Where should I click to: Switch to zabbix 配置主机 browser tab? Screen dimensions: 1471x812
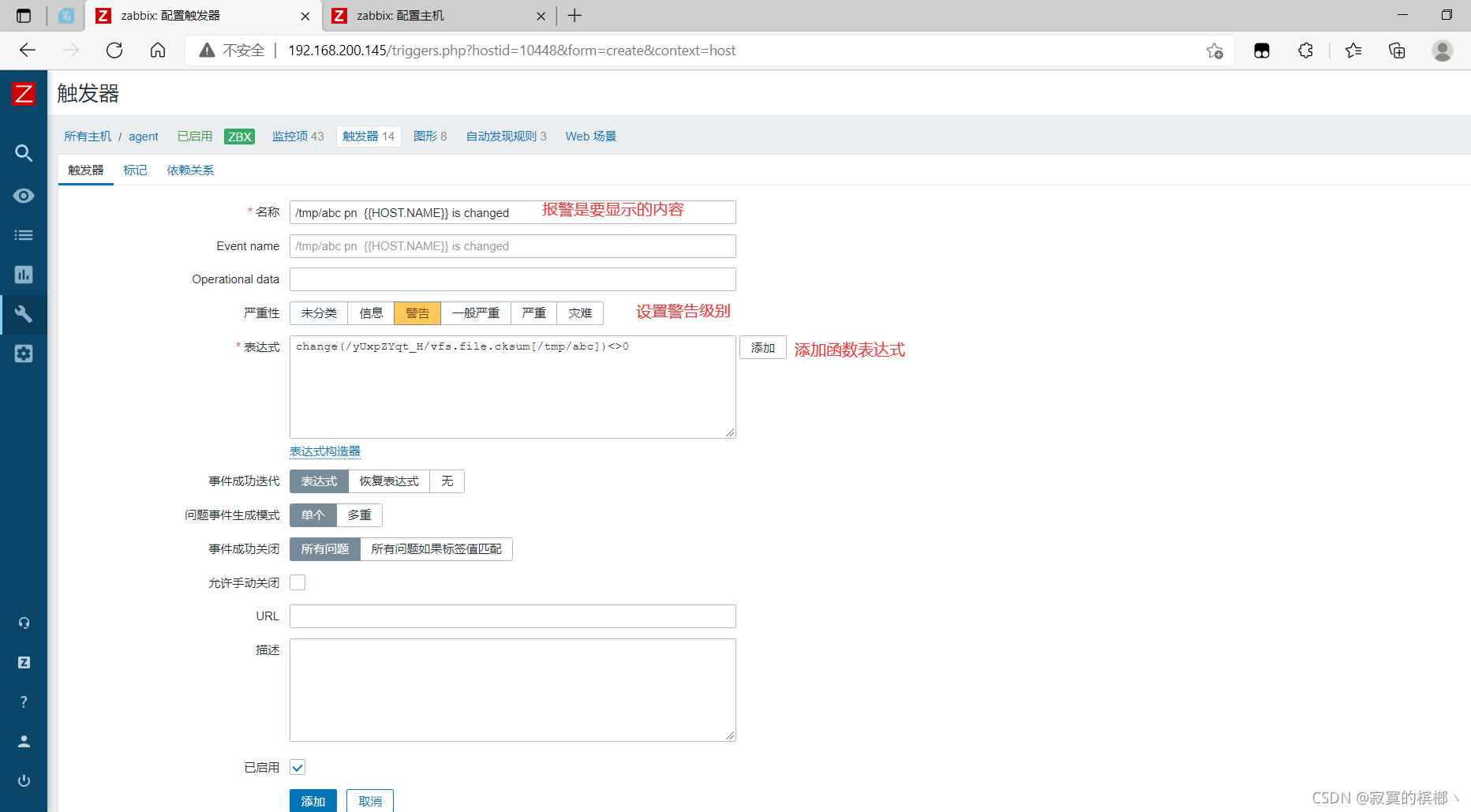439,16
